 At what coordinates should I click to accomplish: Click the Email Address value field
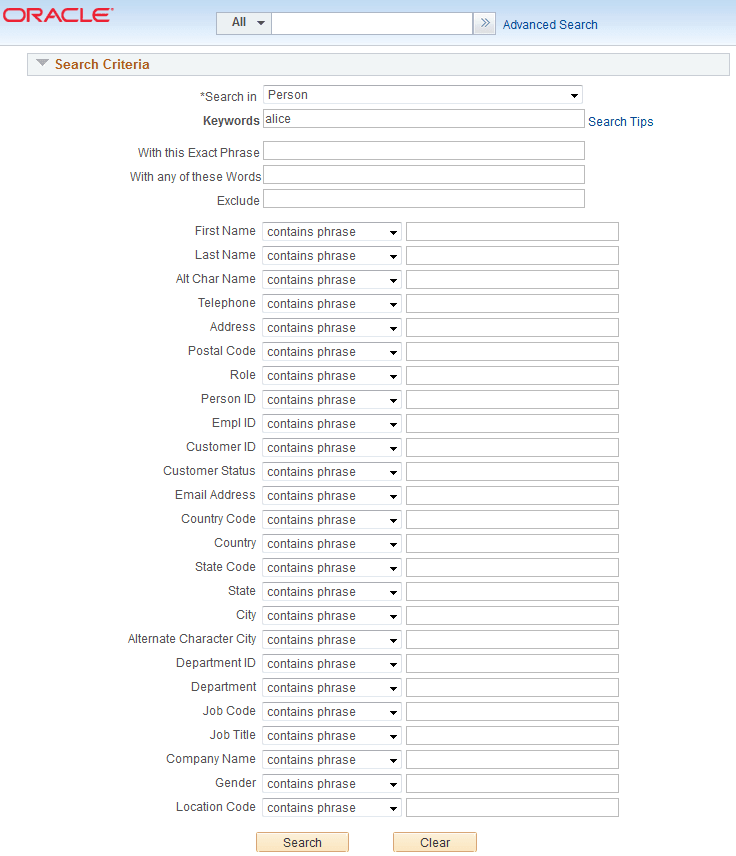512,495
